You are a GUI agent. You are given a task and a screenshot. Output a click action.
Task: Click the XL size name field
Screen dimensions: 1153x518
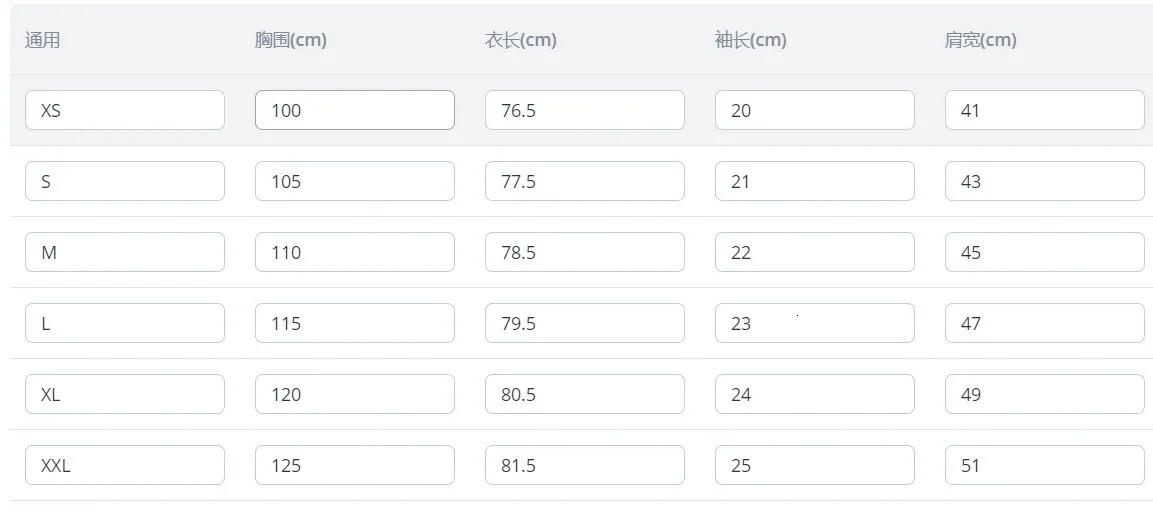125,394
